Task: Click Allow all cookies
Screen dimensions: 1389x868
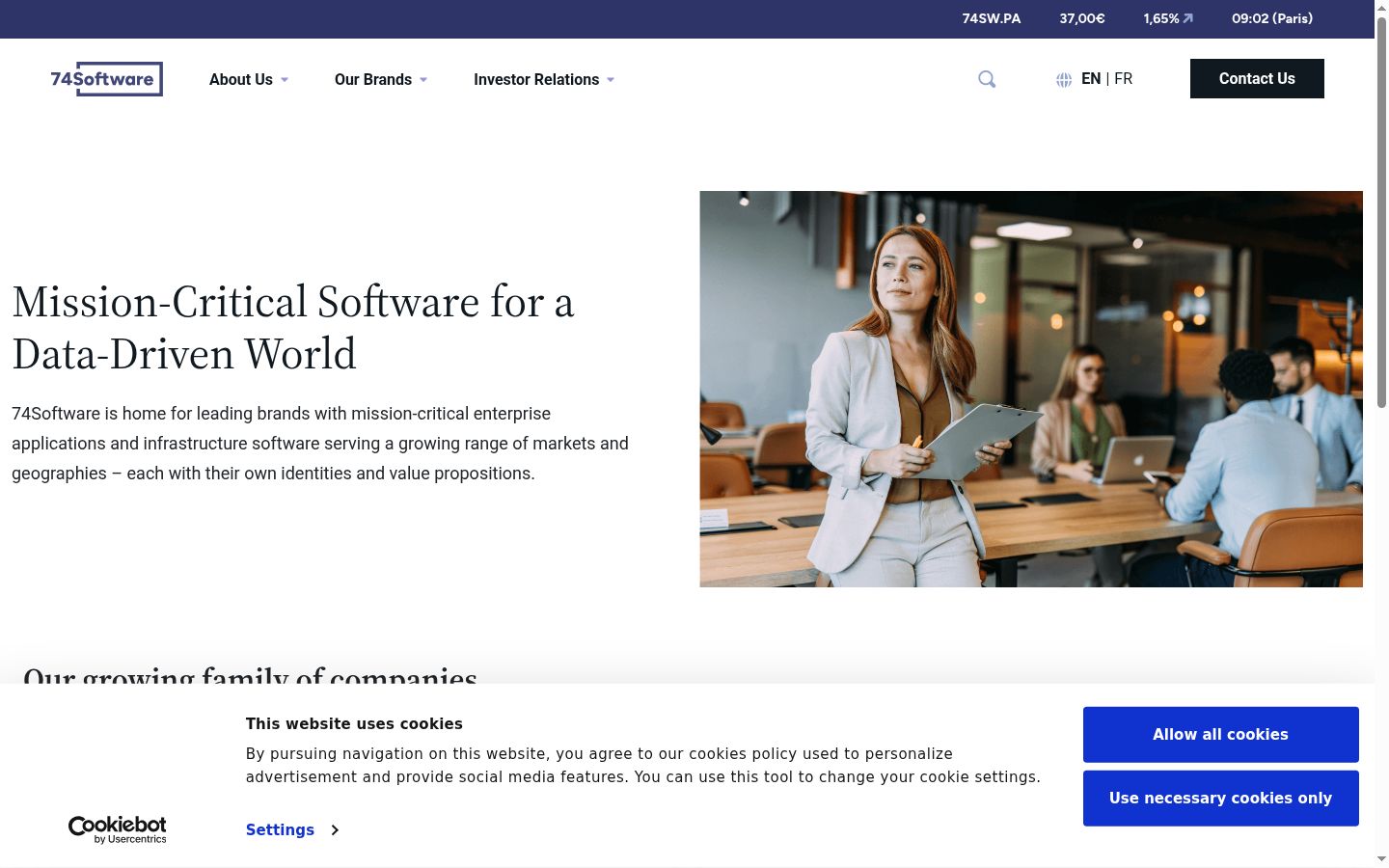Action: (x=1221, y=735)
